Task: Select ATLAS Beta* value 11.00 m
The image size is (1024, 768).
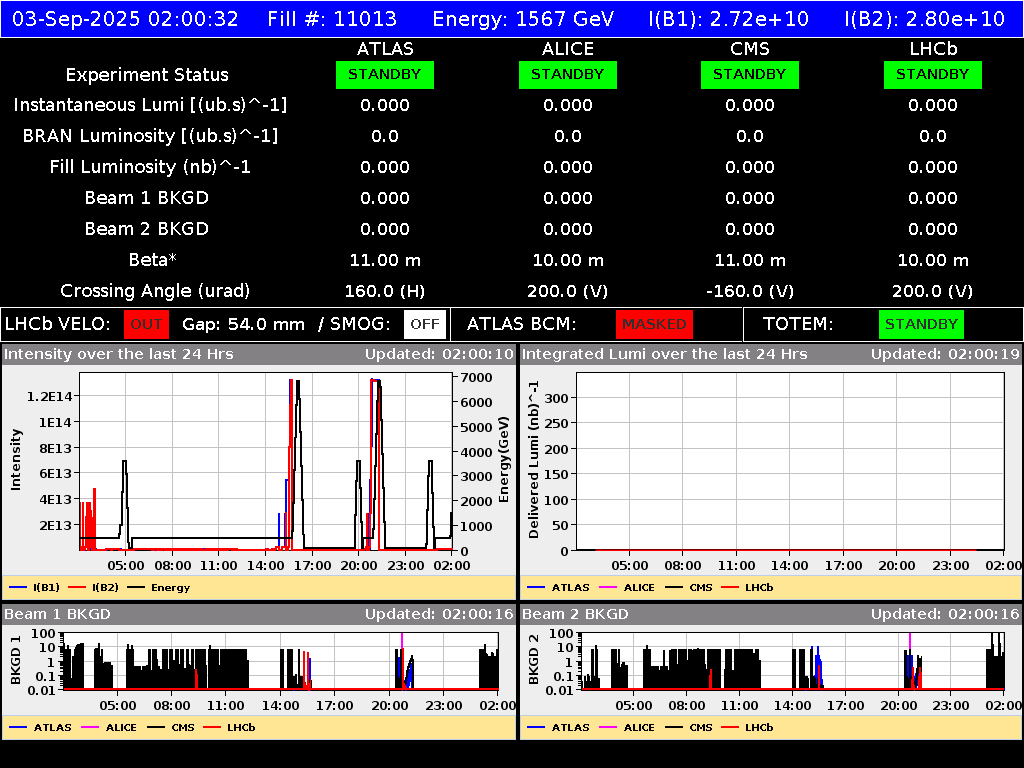Action: [x=385, y=261]
